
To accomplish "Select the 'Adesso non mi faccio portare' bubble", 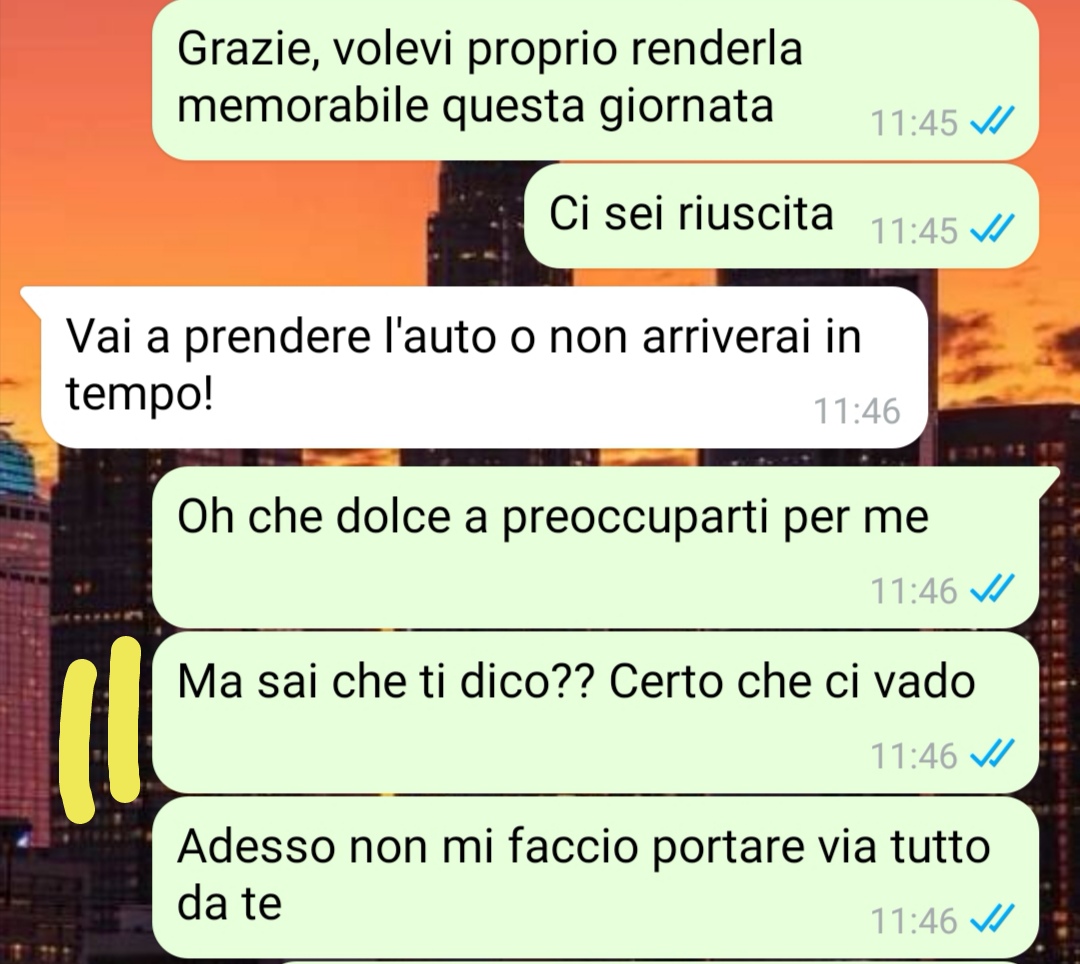I will 595,877.
